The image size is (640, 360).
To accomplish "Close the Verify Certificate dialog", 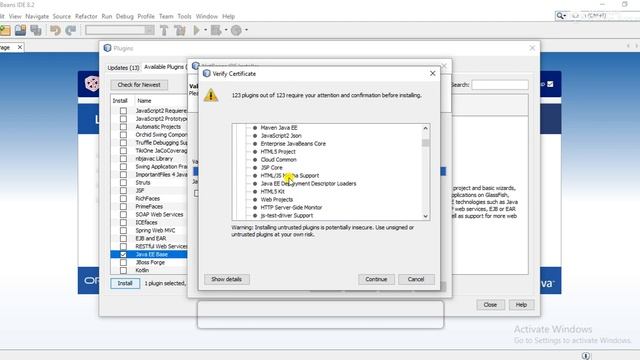I will point(433,73).
